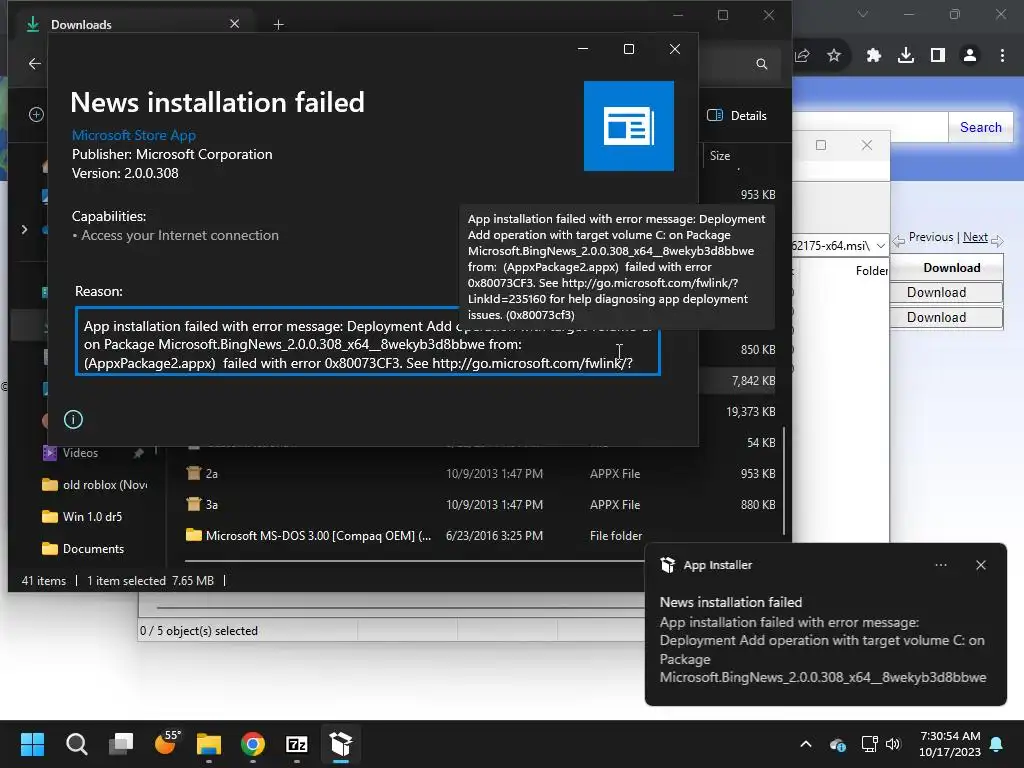Toggle the Details pane in File Explorer

click(x=737, y=116)
